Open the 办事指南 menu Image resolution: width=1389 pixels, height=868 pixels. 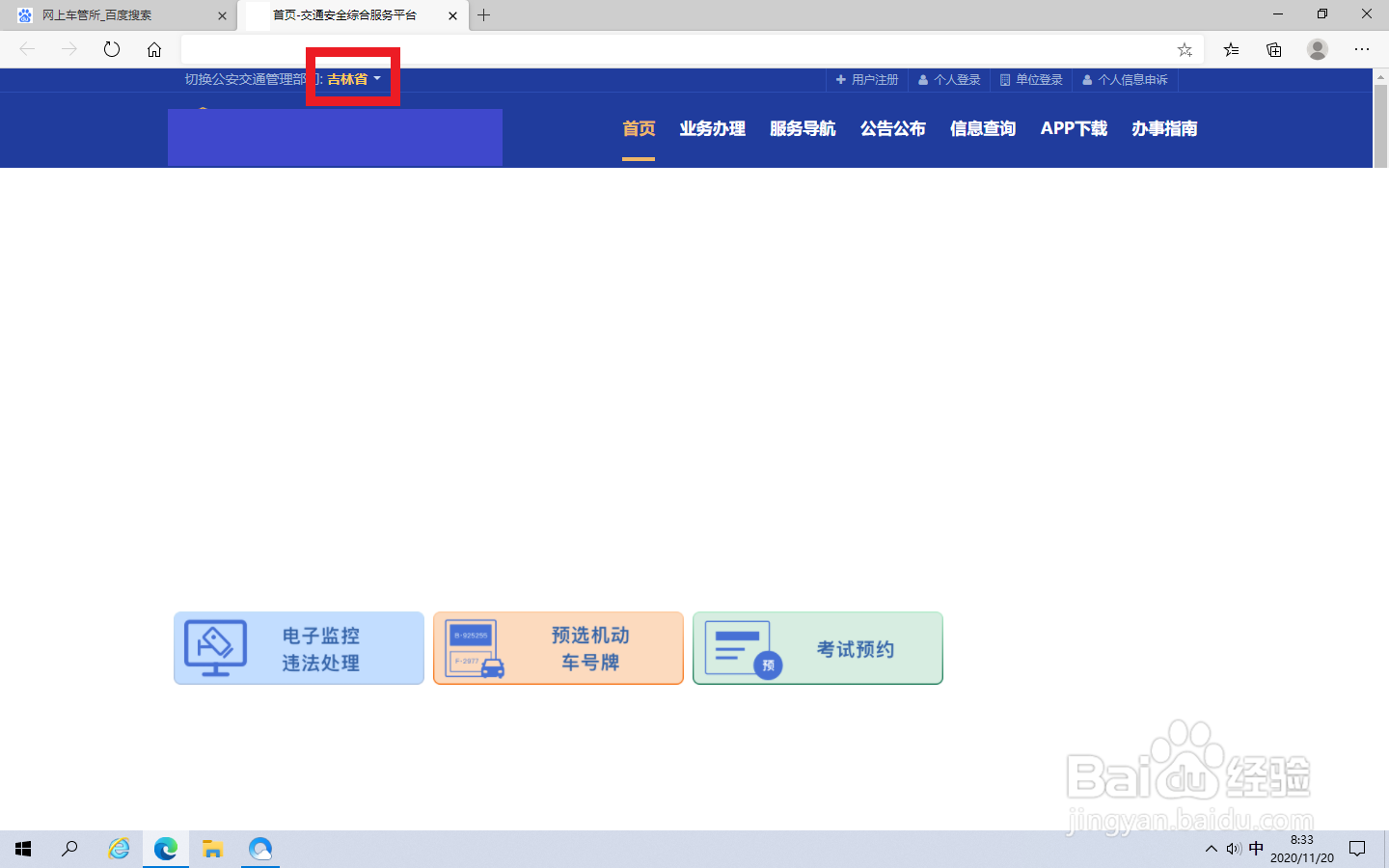(1164, 128)
